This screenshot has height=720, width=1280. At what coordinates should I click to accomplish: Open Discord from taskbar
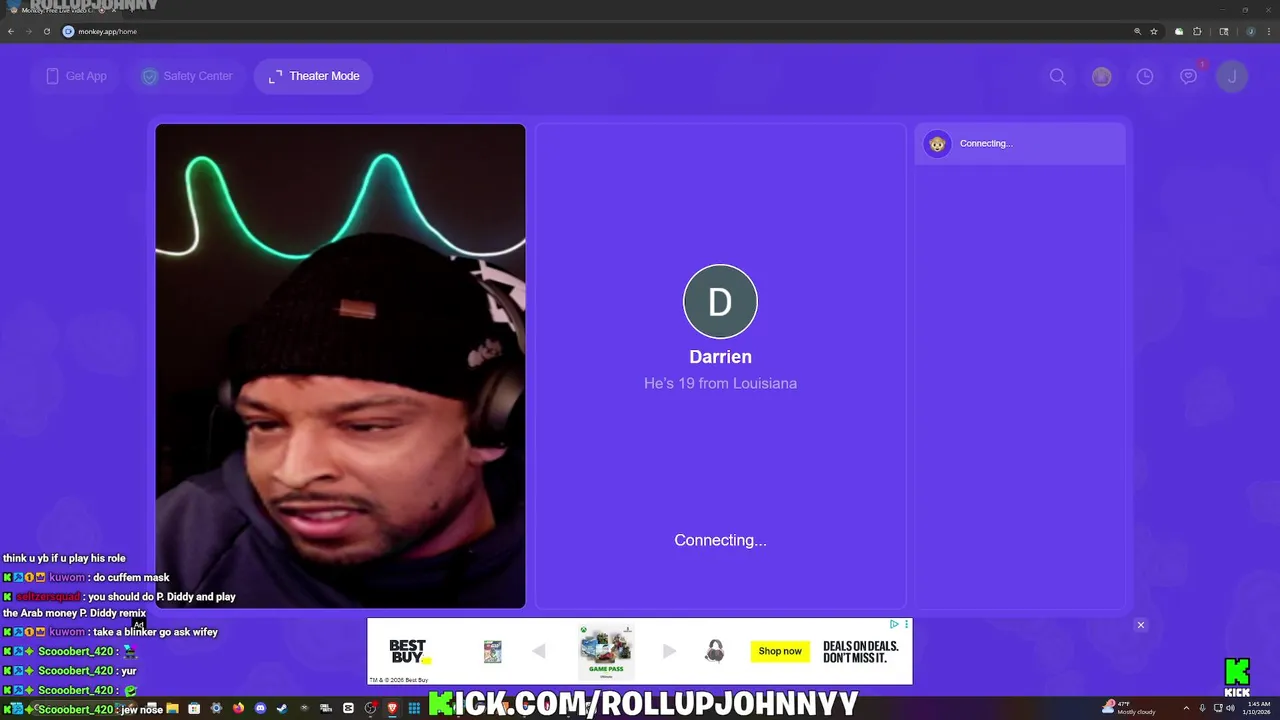pyautogui.click(x=260, y=708)
